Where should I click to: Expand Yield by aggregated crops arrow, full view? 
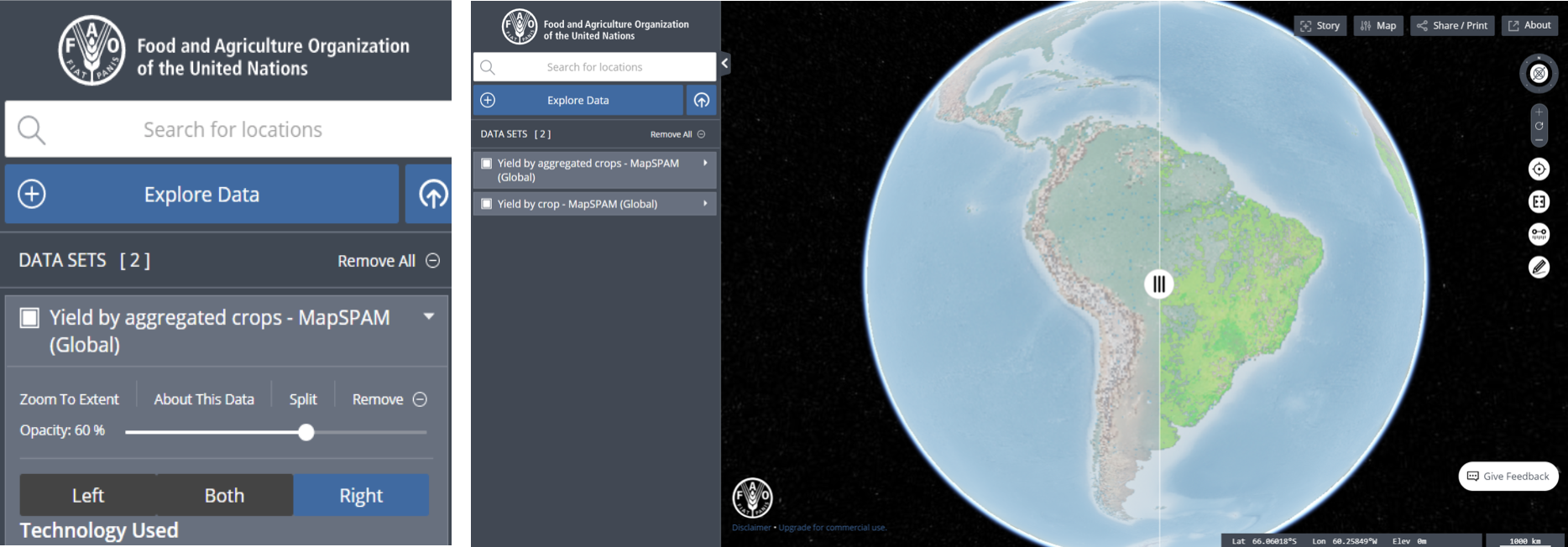[705, 163]
